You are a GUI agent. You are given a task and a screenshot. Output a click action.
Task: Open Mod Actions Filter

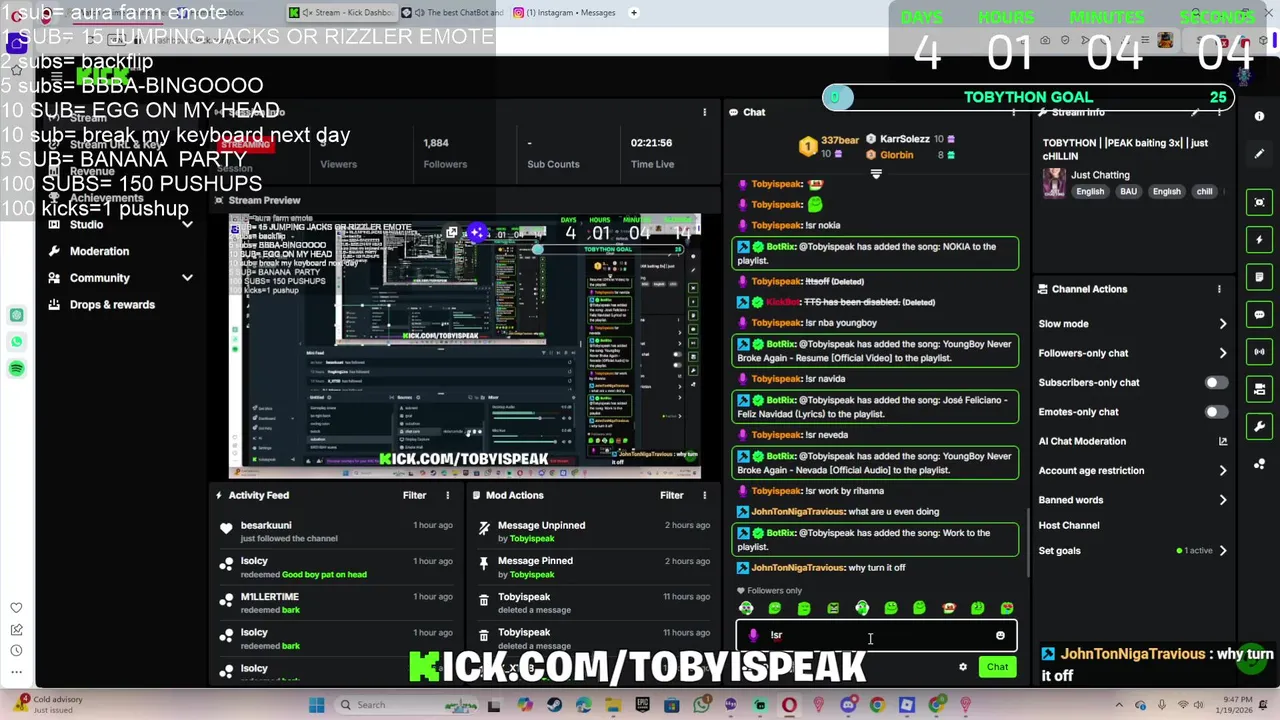(671, 495)
